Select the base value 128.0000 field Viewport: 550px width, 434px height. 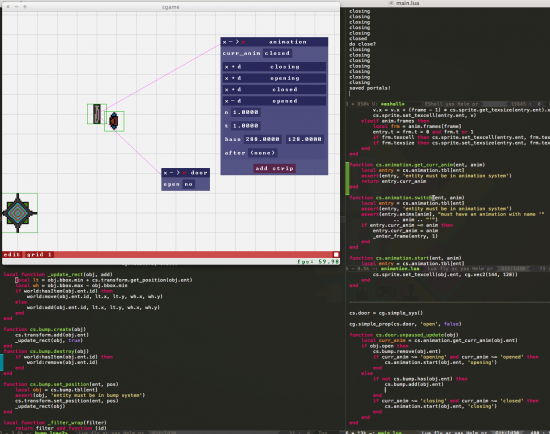click(304, 139)
